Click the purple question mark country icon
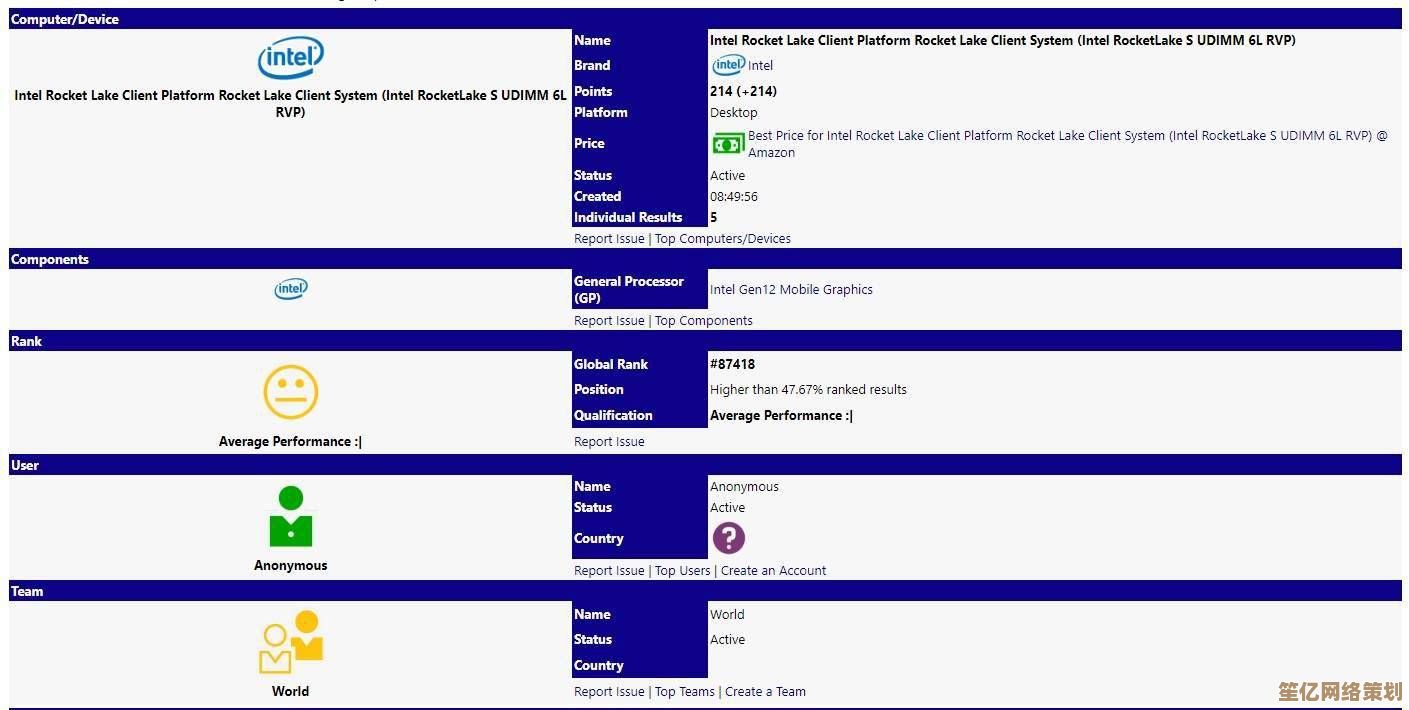The width and height of the screenshot is (1409, 710). point(728,538)
